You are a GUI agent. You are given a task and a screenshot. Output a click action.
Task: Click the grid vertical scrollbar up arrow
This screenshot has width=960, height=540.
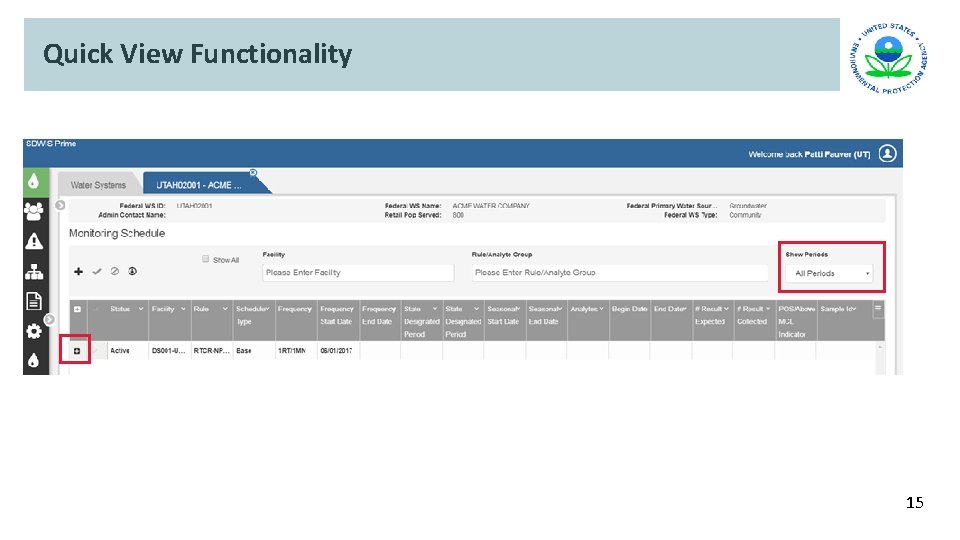point(880,347)
